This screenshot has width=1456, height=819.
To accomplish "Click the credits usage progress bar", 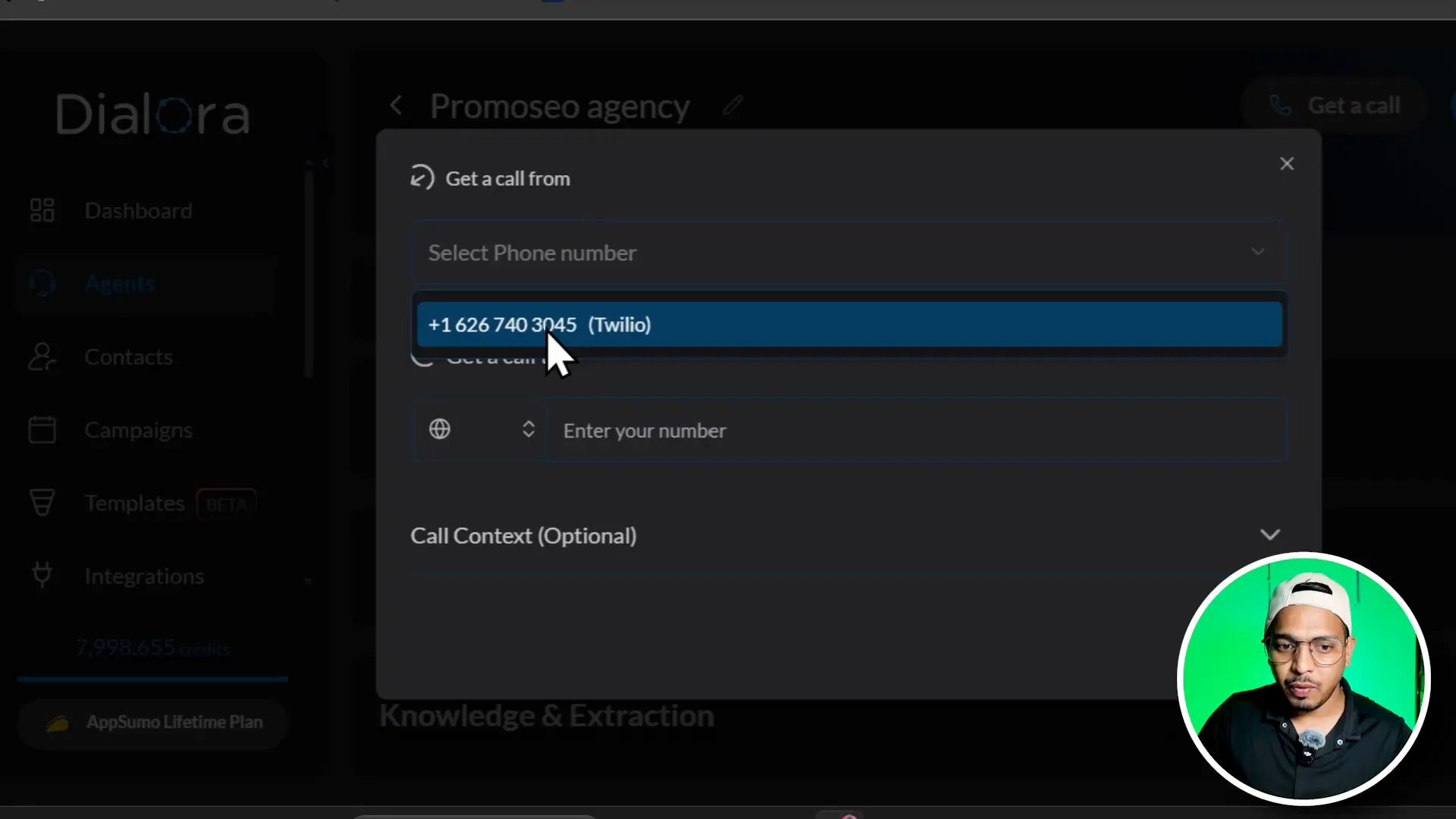I will pyautogui.click(x=152, y=679).
